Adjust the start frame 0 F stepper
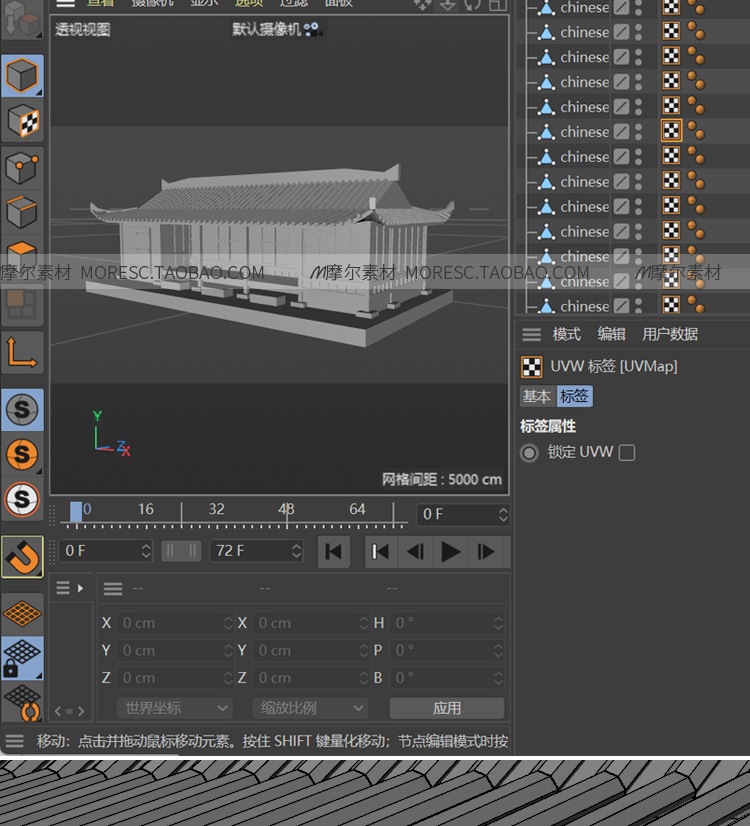This screenshot has height=826, width=750. (x=146, y=551)
